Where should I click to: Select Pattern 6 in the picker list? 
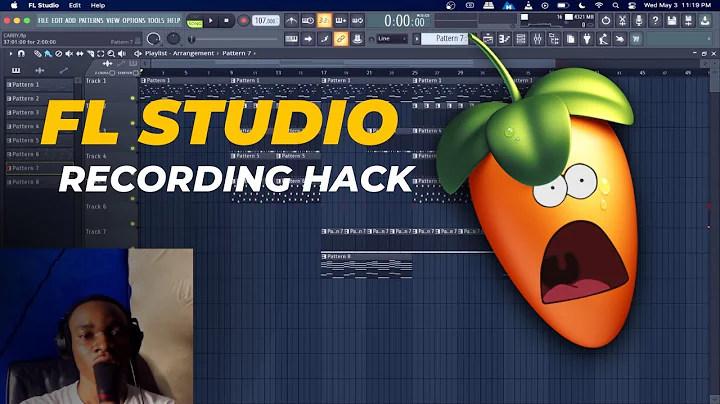39,154
